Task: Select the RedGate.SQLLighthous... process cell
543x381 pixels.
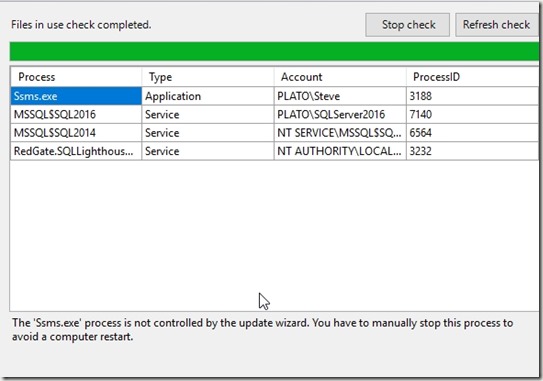Action: click(x=76, y=151)
